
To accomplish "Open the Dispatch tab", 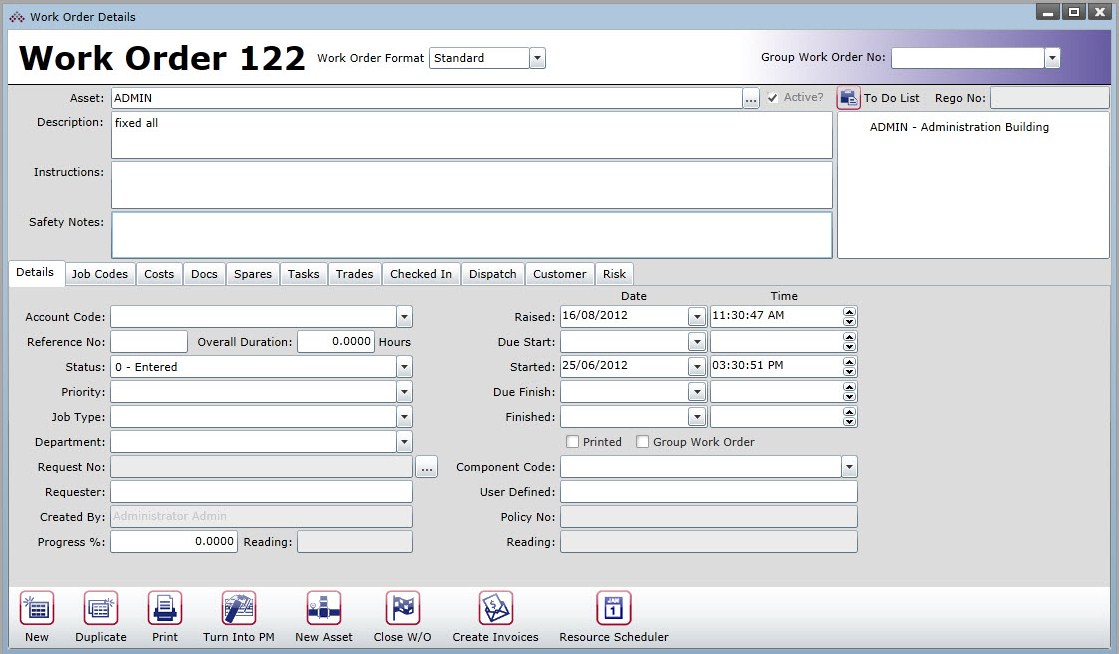I will pyautogui.click(x=492, y=274).
